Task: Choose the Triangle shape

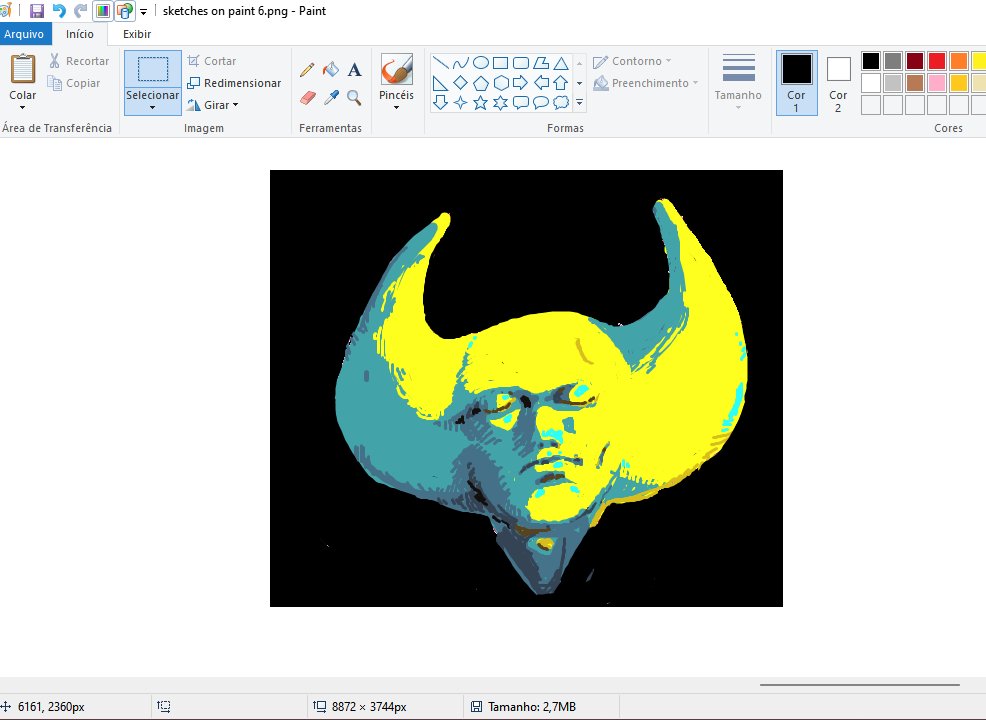Action: (561, 63)
